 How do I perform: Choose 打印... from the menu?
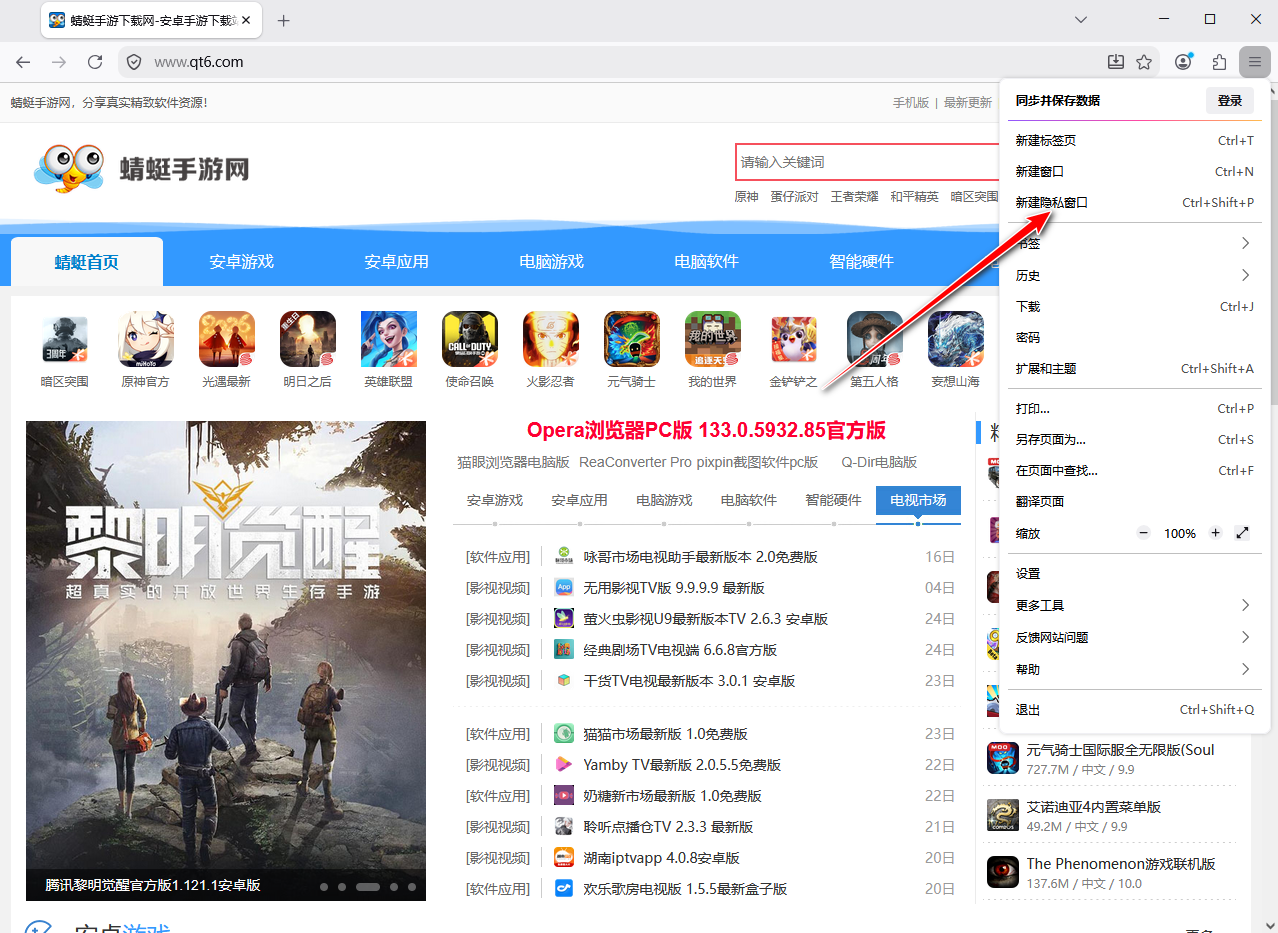[1135, 408]
